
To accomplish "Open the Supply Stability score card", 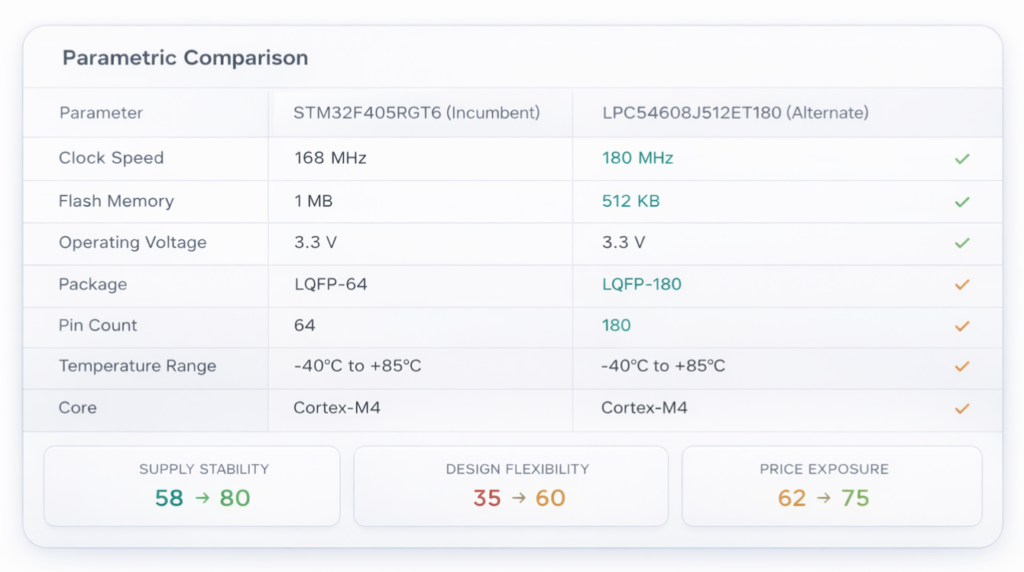I will tap(192, 486).
